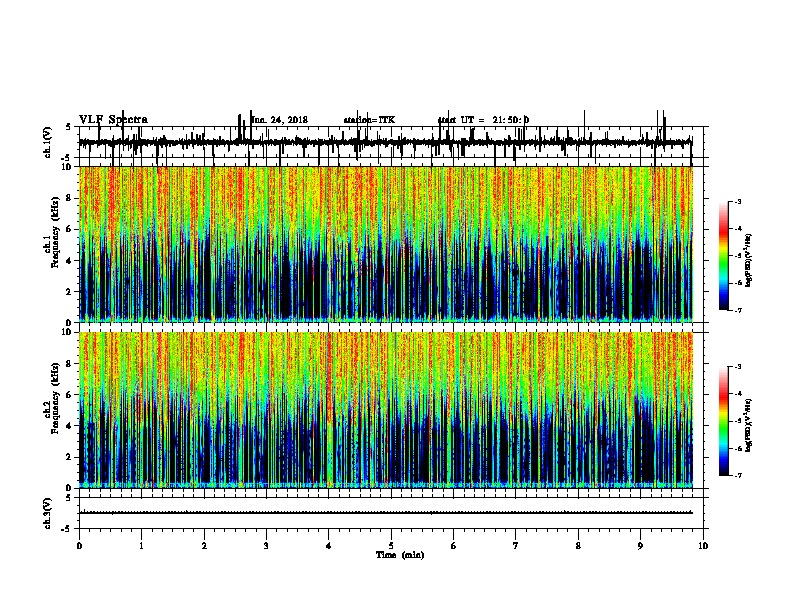This screenshot has height=612, width=792.
Task: Click the log(PSD) label beside ch.2 color bar
Action: (749, 425)
